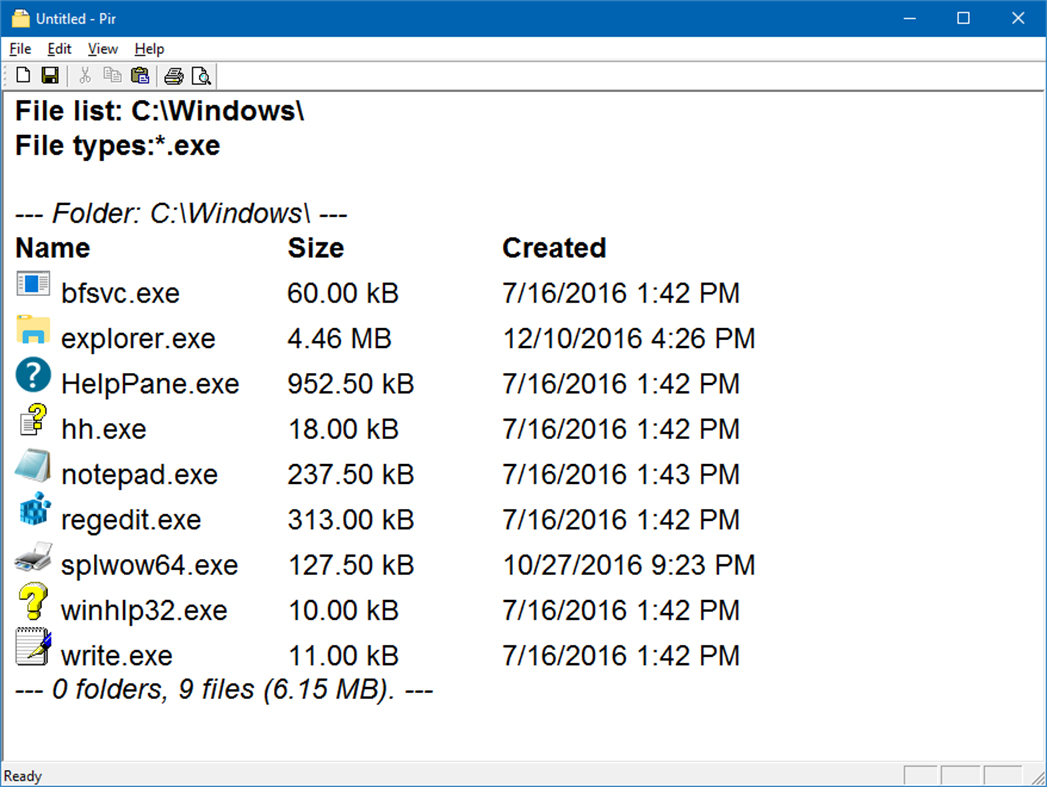Click the '7/16/2016 1:43 PM' created date

(x=622, y=475)
